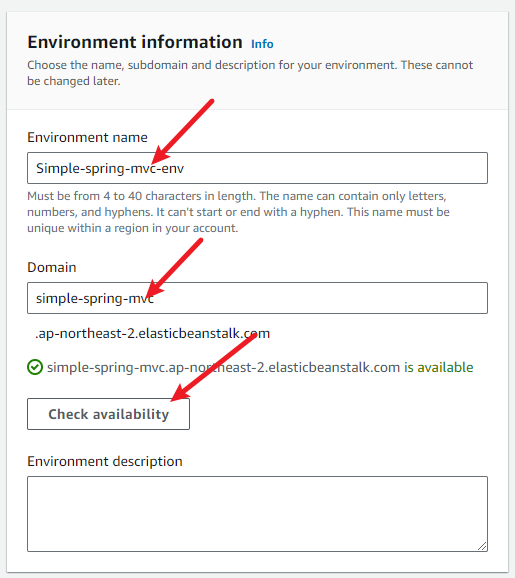Click the .ap-northeast-2.elasticbeanstalk.com suffix text
The image size is (515, 578).
point(152,333)
